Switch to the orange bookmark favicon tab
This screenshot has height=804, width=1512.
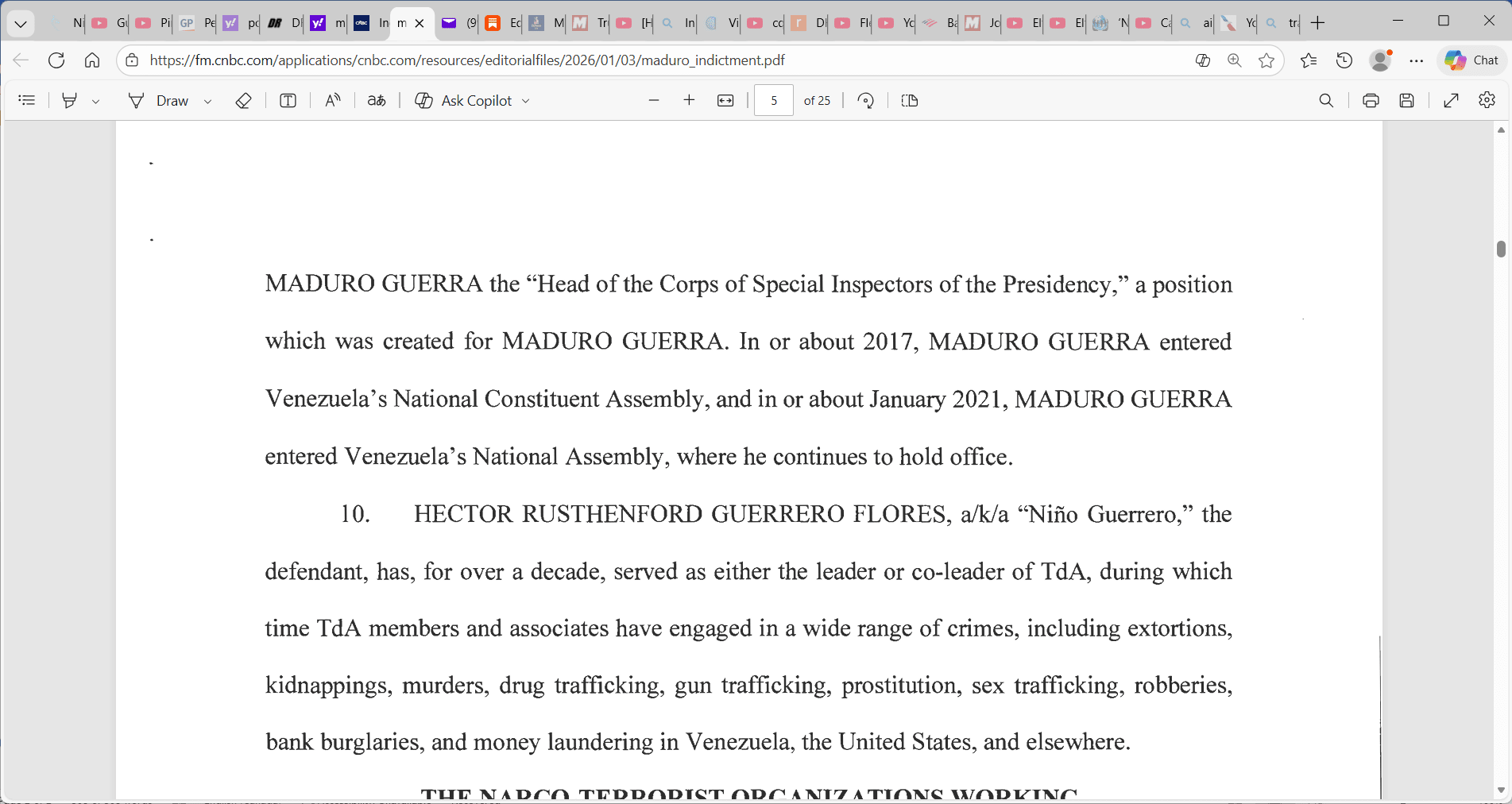click(501, 23)
